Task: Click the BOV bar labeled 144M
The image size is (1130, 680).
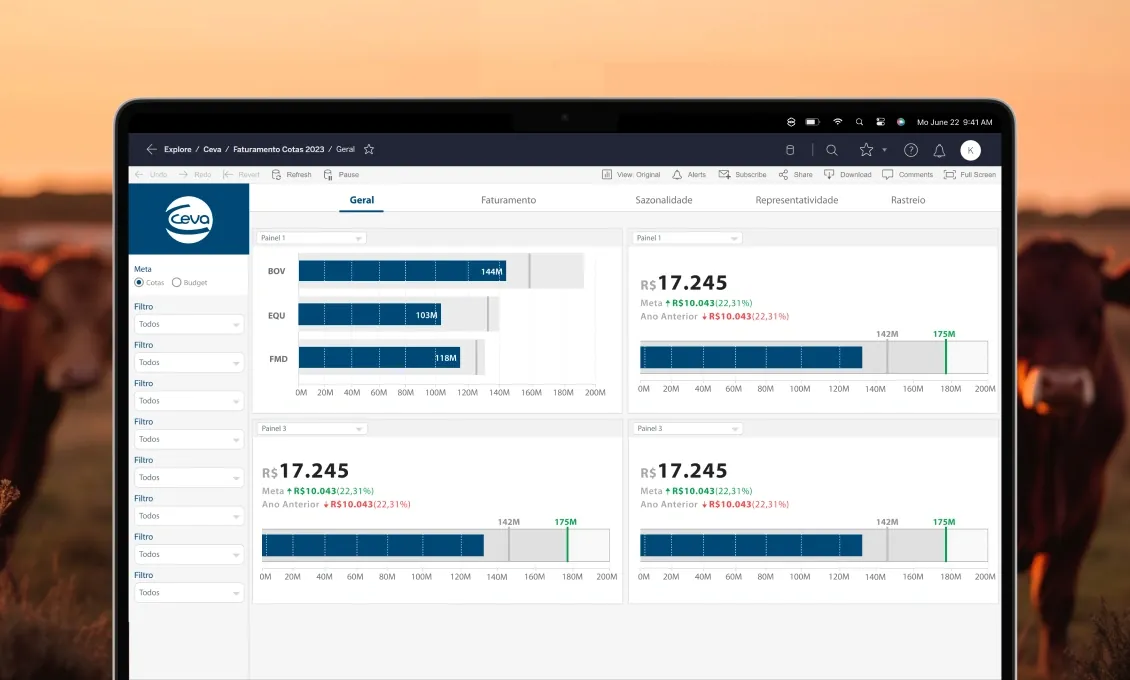Action: tap(402, 271)
